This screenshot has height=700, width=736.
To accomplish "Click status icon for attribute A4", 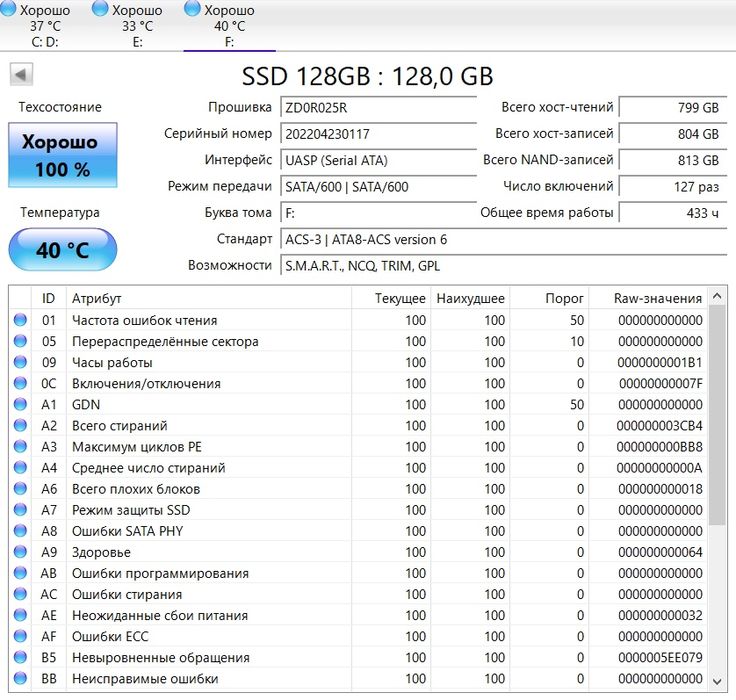I will 20,467.
